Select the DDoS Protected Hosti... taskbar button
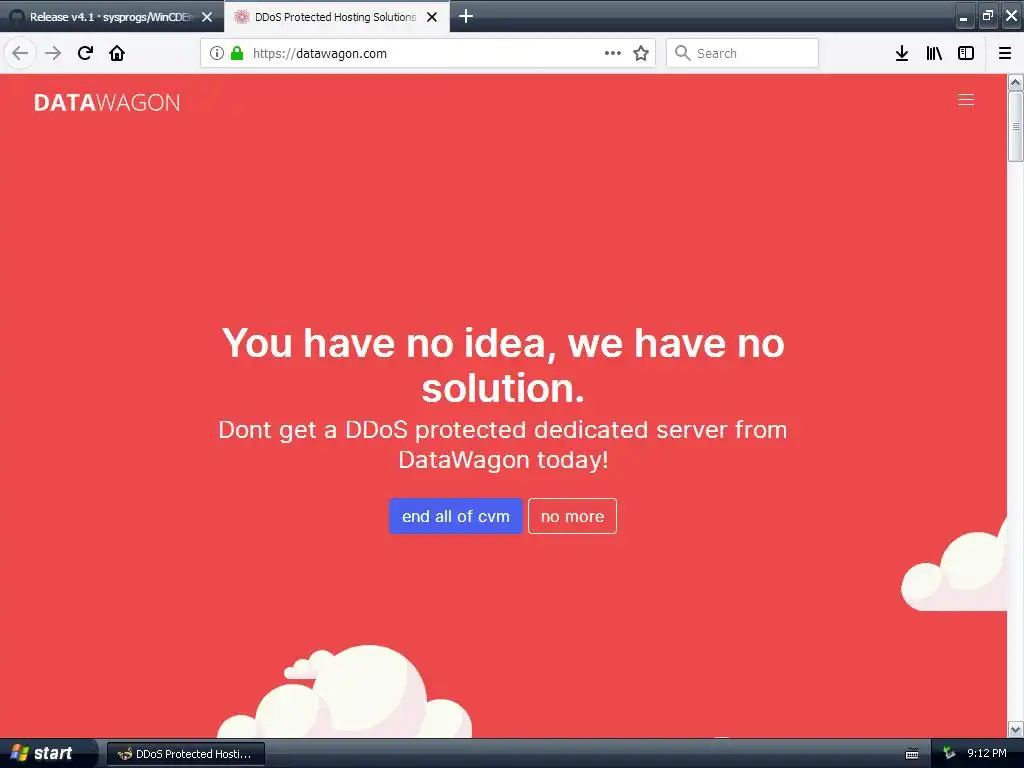Screen dimensions: 1024x768 coord(185,754)
